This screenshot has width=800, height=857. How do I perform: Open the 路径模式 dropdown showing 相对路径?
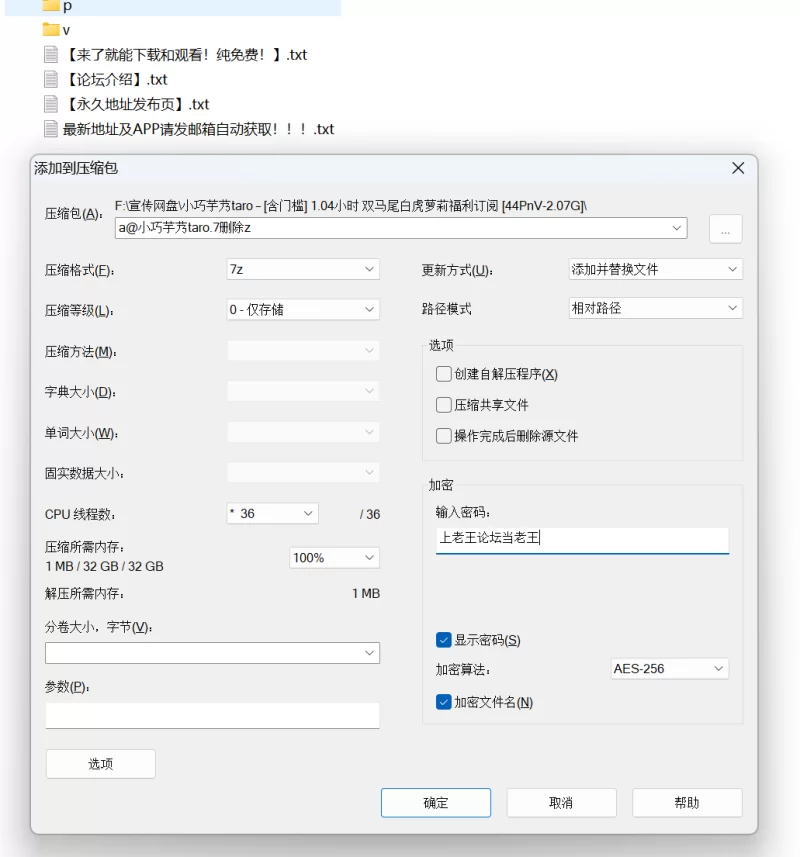click(655, 308)
